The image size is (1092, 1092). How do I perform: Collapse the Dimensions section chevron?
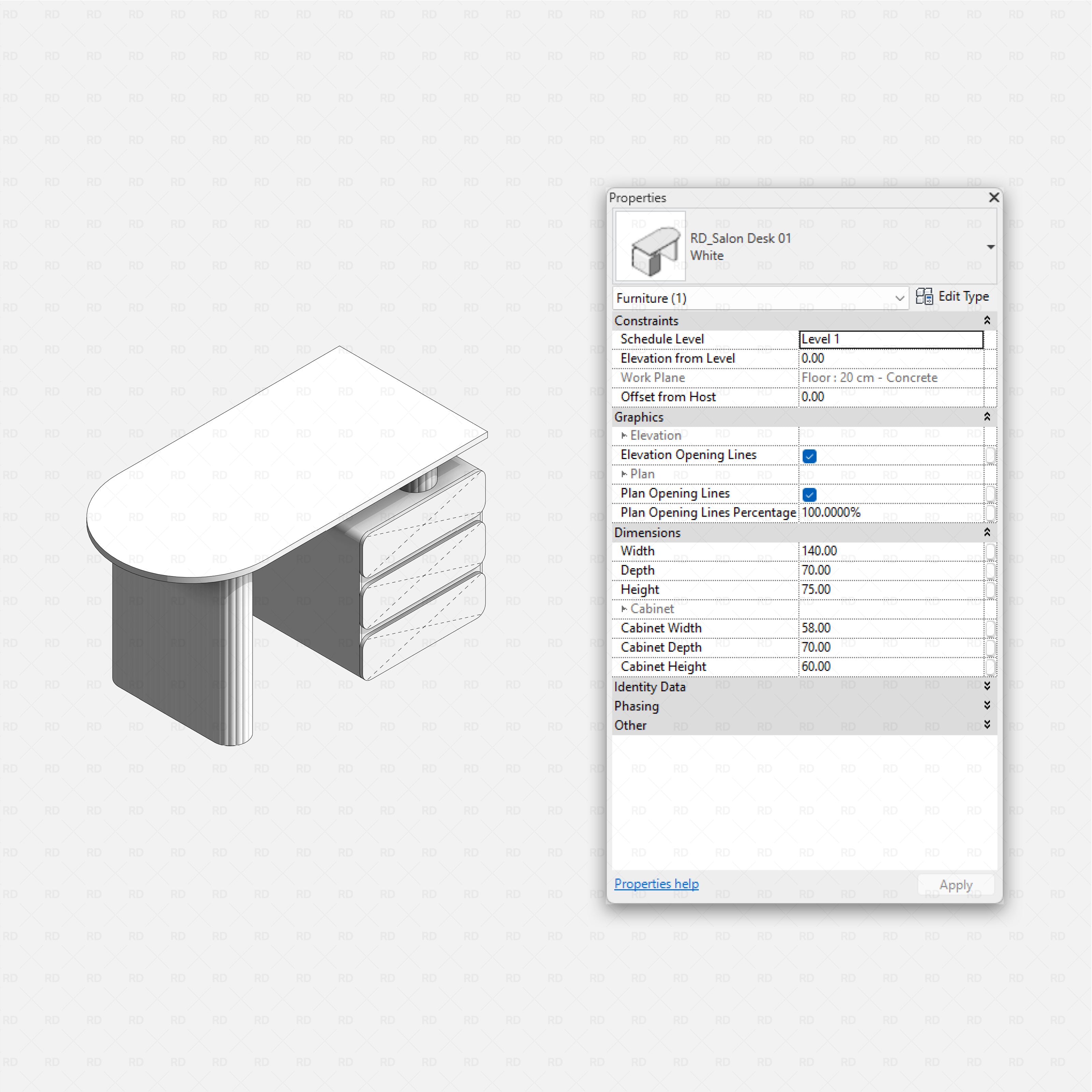coord(987,532)
